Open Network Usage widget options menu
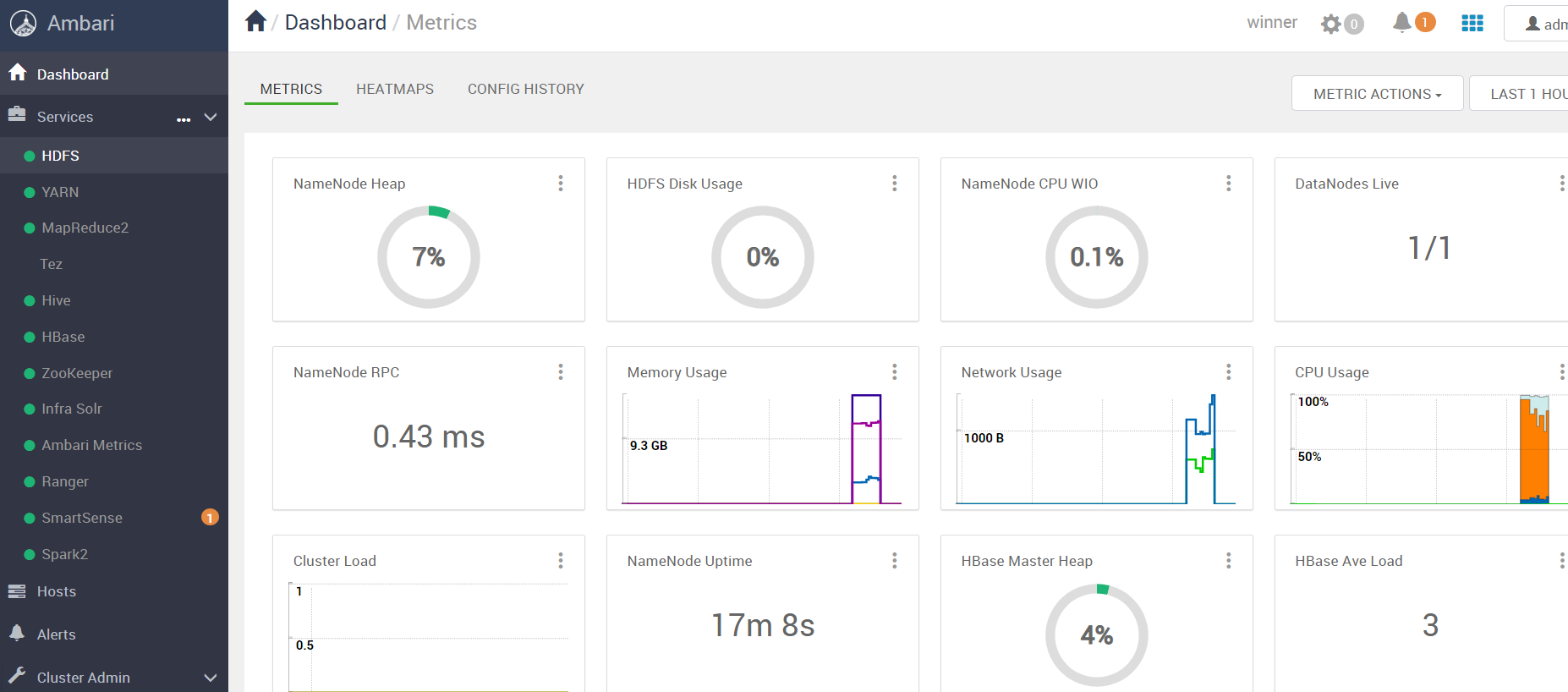The width and height of the screenshot is (1568, 692). tap(1229, 372)
